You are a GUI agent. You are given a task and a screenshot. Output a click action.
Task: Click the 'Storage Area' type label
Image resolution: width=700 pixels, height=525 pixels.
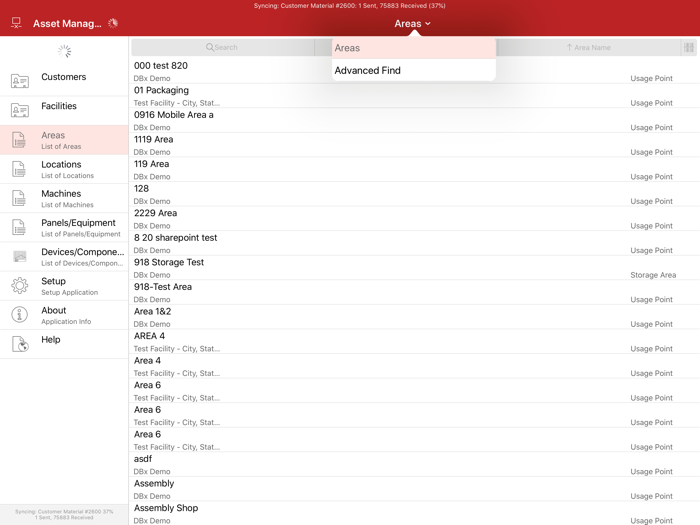[653, 275]
